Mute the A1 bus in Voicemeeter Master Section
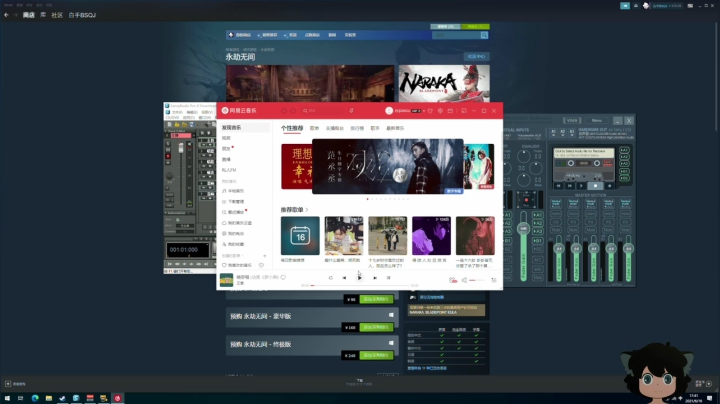The height and width of the screenshot is (404, 720). [x=556, y=230]
